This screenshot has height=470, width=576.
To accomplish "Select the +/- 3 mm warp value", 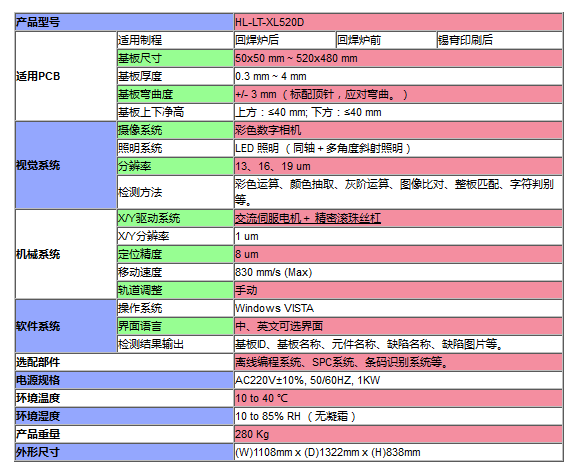I will (x=398, y=94).
